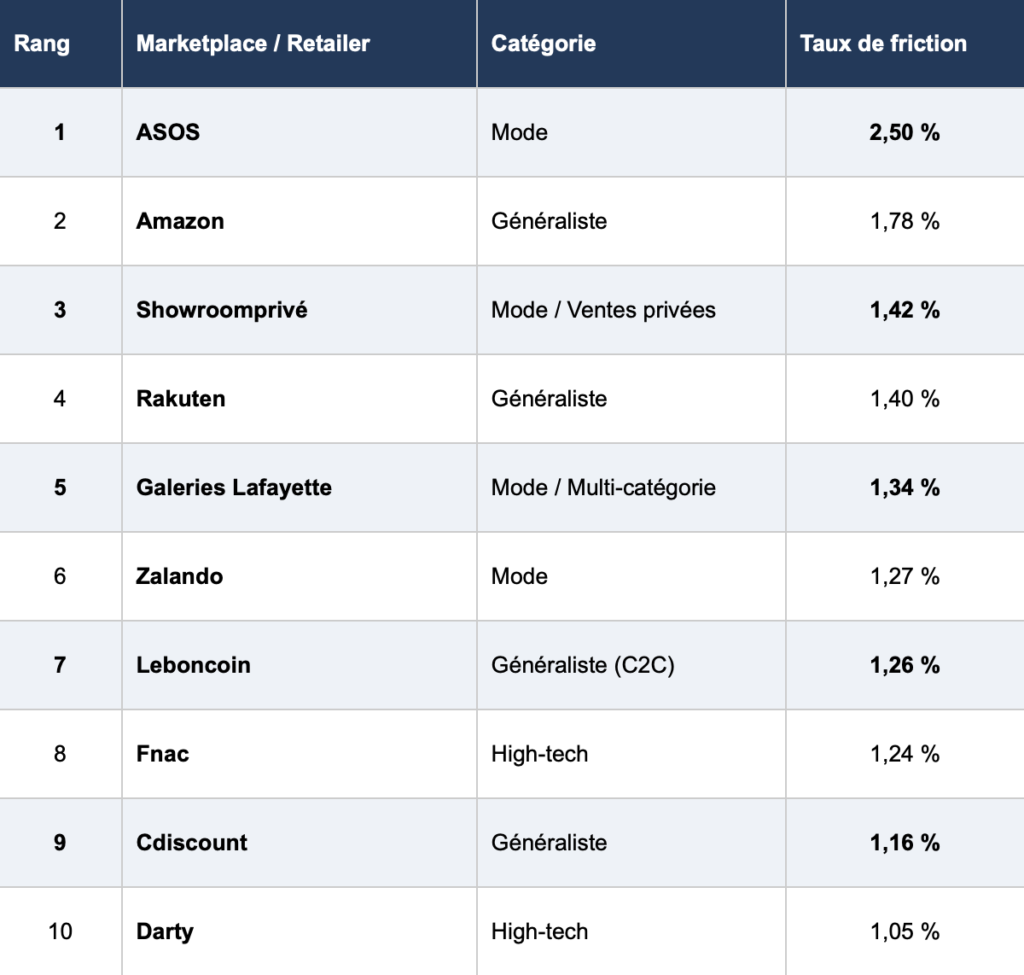Click the Cdiscount retailer name

click(x=192, y=843)
